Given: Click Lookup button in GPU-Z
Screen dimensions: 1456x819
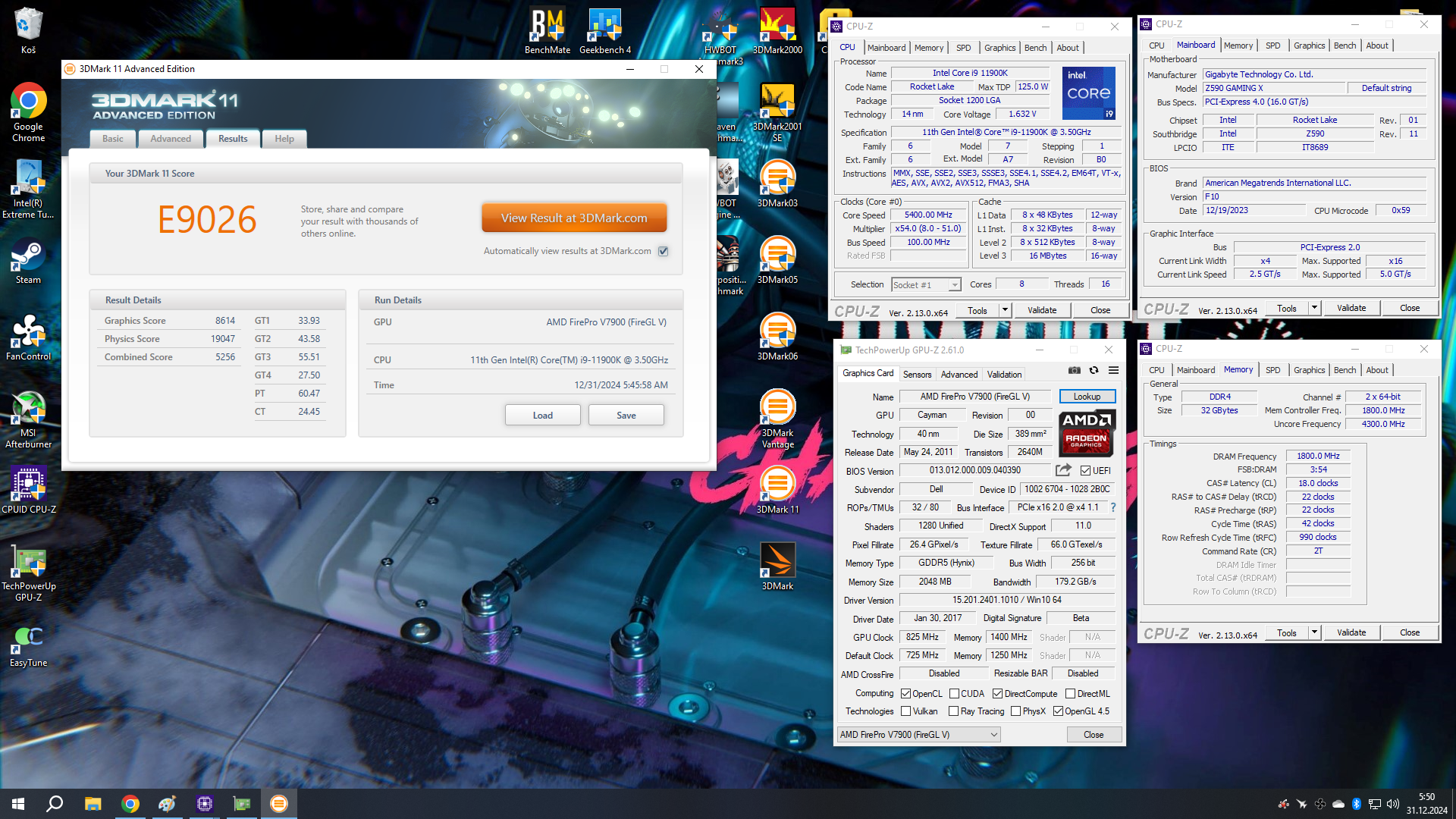Looking at the screenshot, I should (1087, 397).
